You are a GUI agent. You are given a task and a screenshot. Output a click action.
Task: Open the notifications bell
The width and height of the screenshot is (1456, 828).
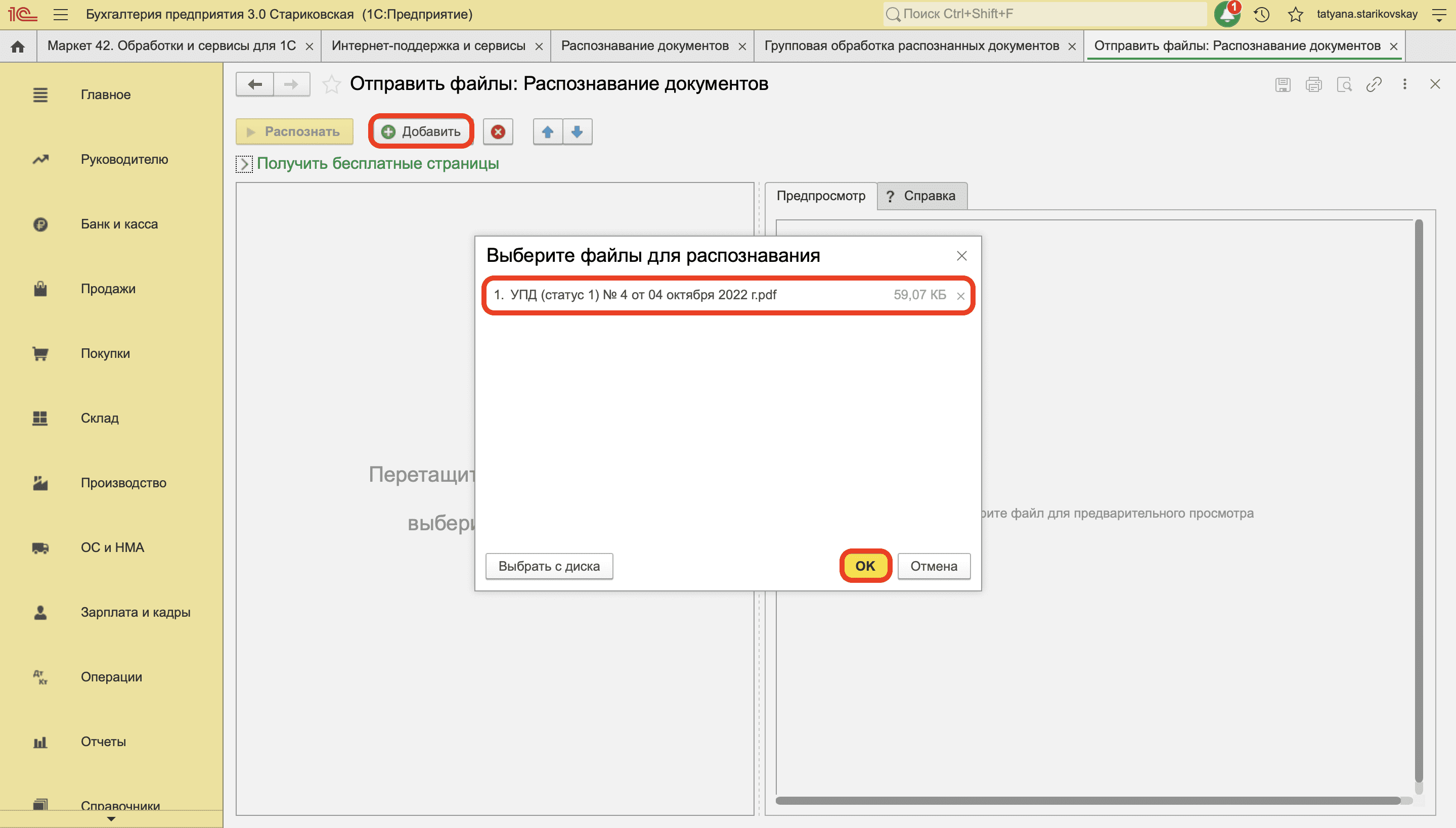point(1227,14)
